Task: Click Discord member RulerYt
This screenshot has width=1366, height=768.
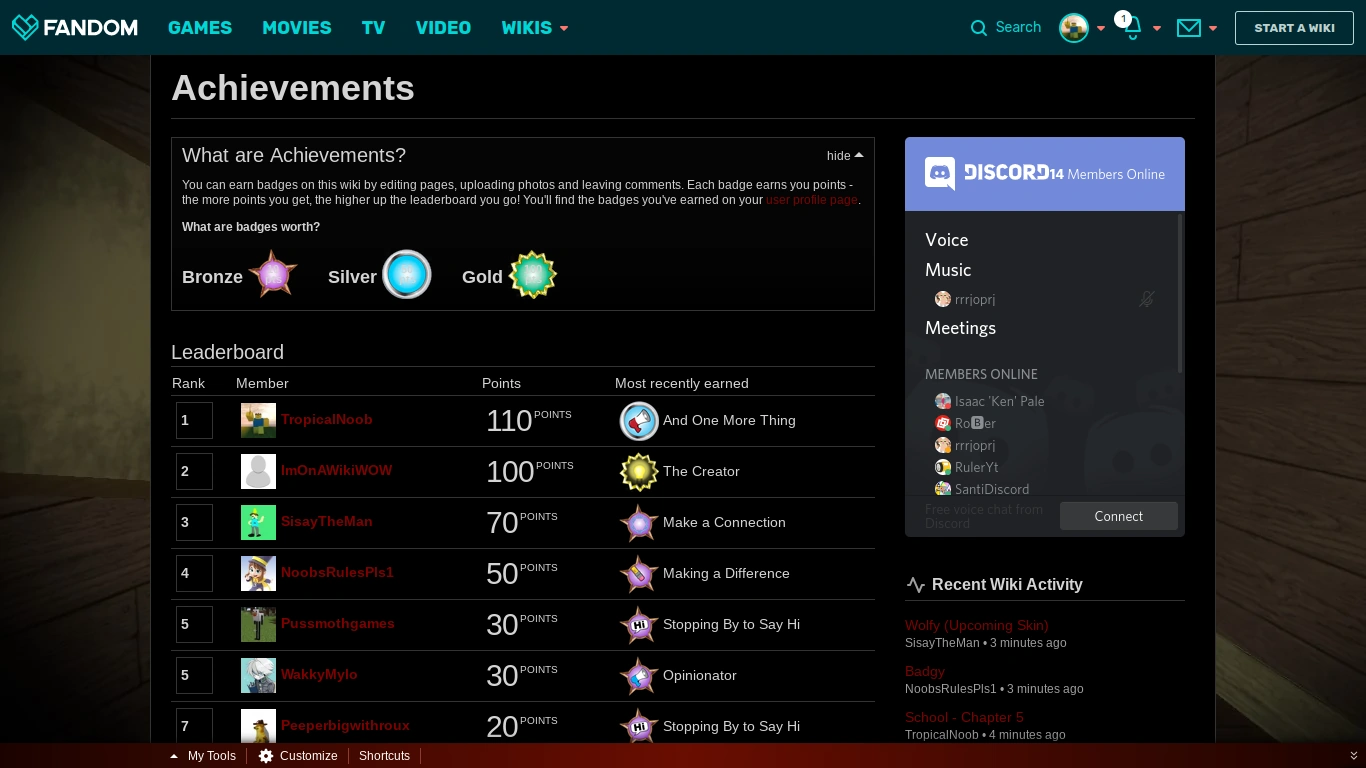Action: (x=967, y=467)
